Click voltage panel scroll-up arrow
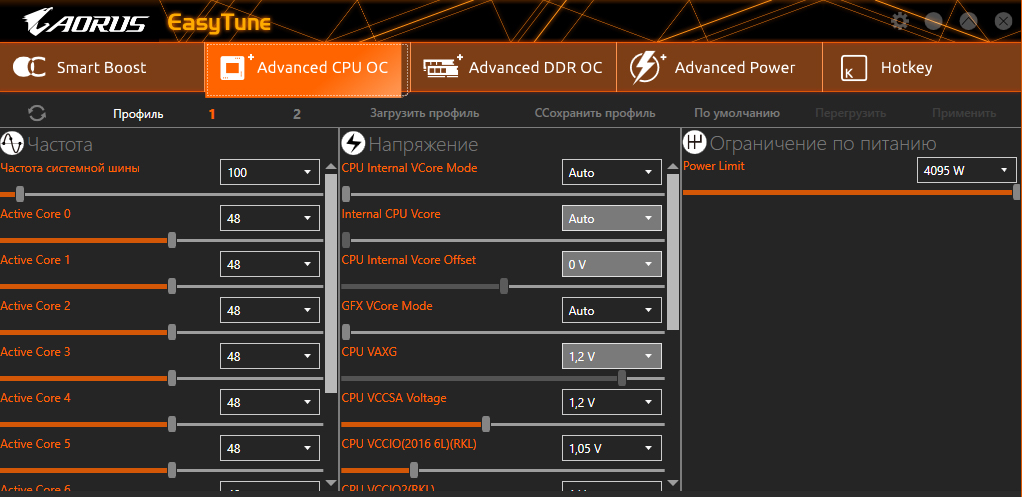The height and width of the screenshot is (497, 1022). (x=673, y=167)
